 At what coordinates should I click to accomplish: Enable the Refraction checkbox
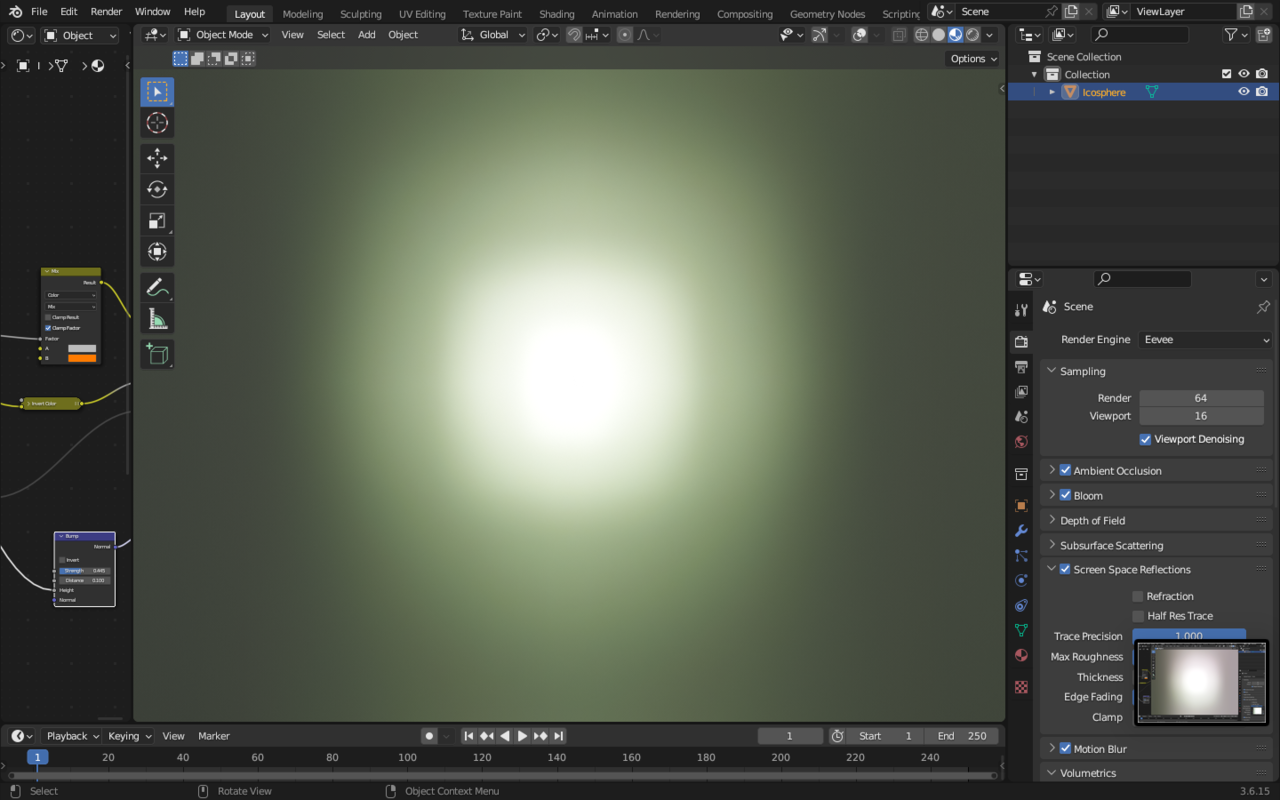[x=1138, y=596]
